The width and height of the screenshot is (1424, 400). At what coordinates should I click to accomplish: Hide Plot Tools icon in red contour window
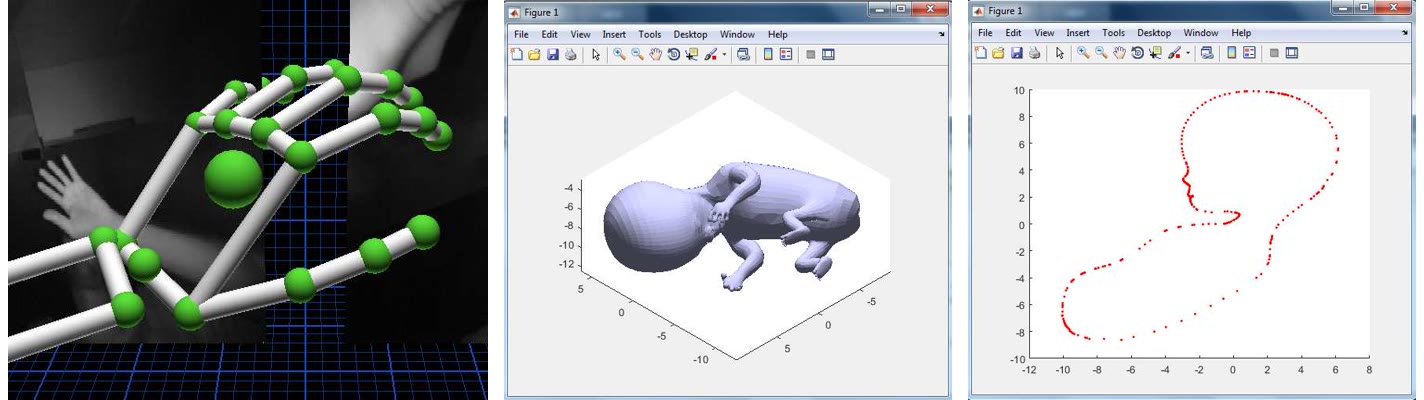coord(1274,52)
